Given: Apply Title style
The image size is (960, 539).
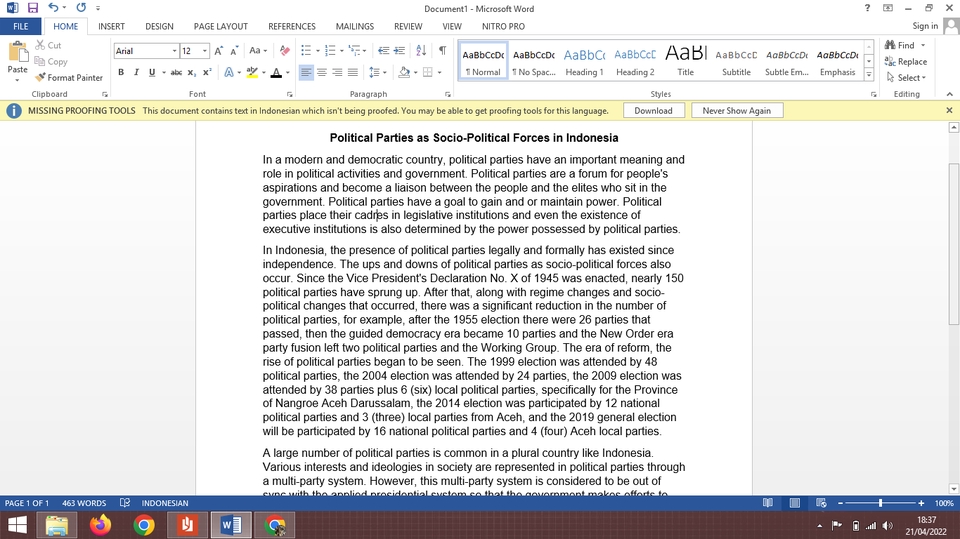Looking at the screenshot, I should click(686, 61).
